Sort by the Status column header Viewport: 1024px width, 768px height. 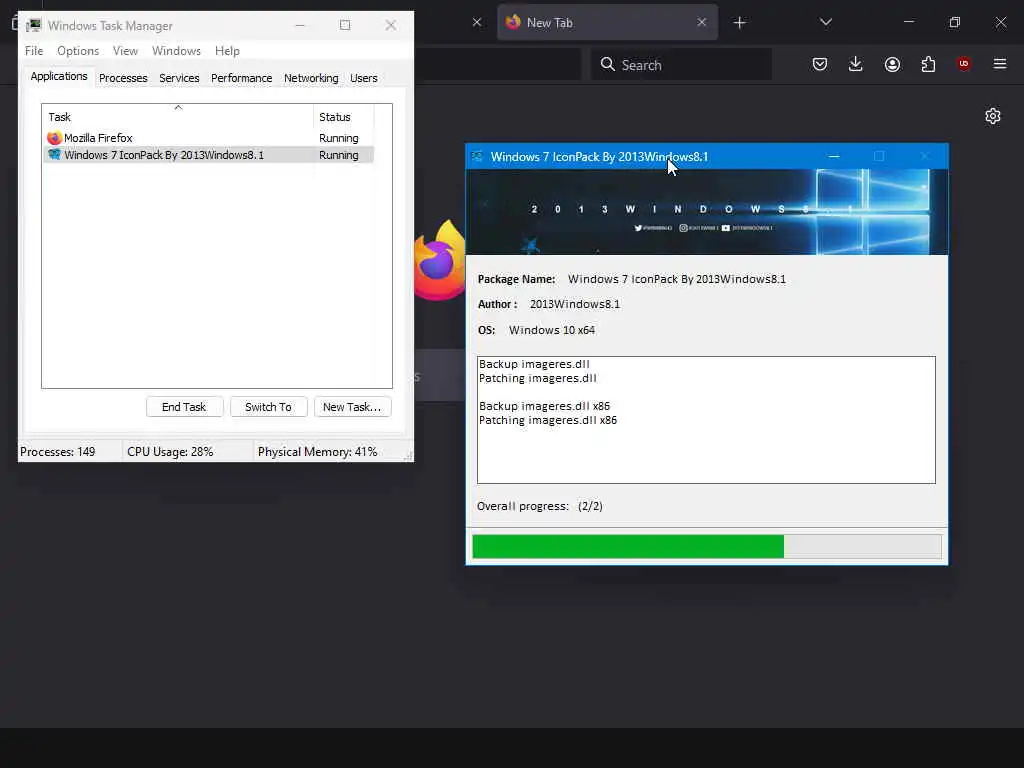point(344,117)
